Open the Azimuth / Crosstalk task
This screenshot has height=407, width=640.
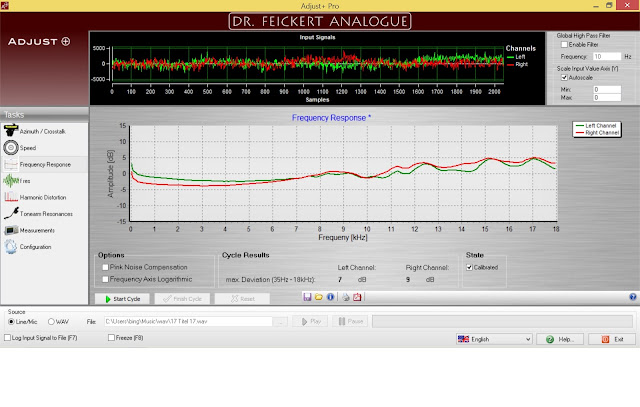click(44, 131)
